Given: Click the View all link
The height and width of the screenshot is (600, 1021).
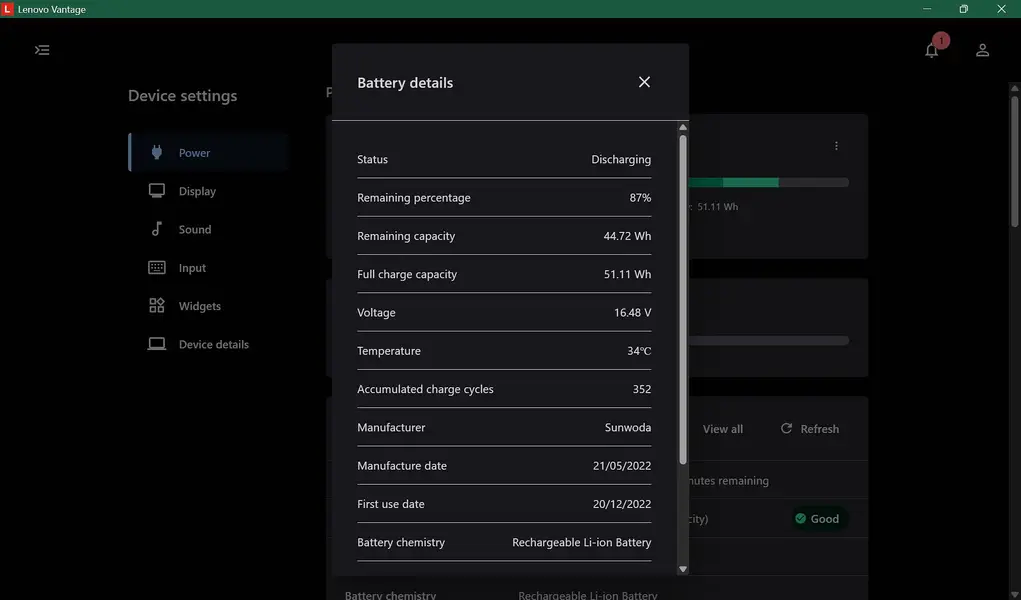Looking at the screenshot, I should 722,429.
